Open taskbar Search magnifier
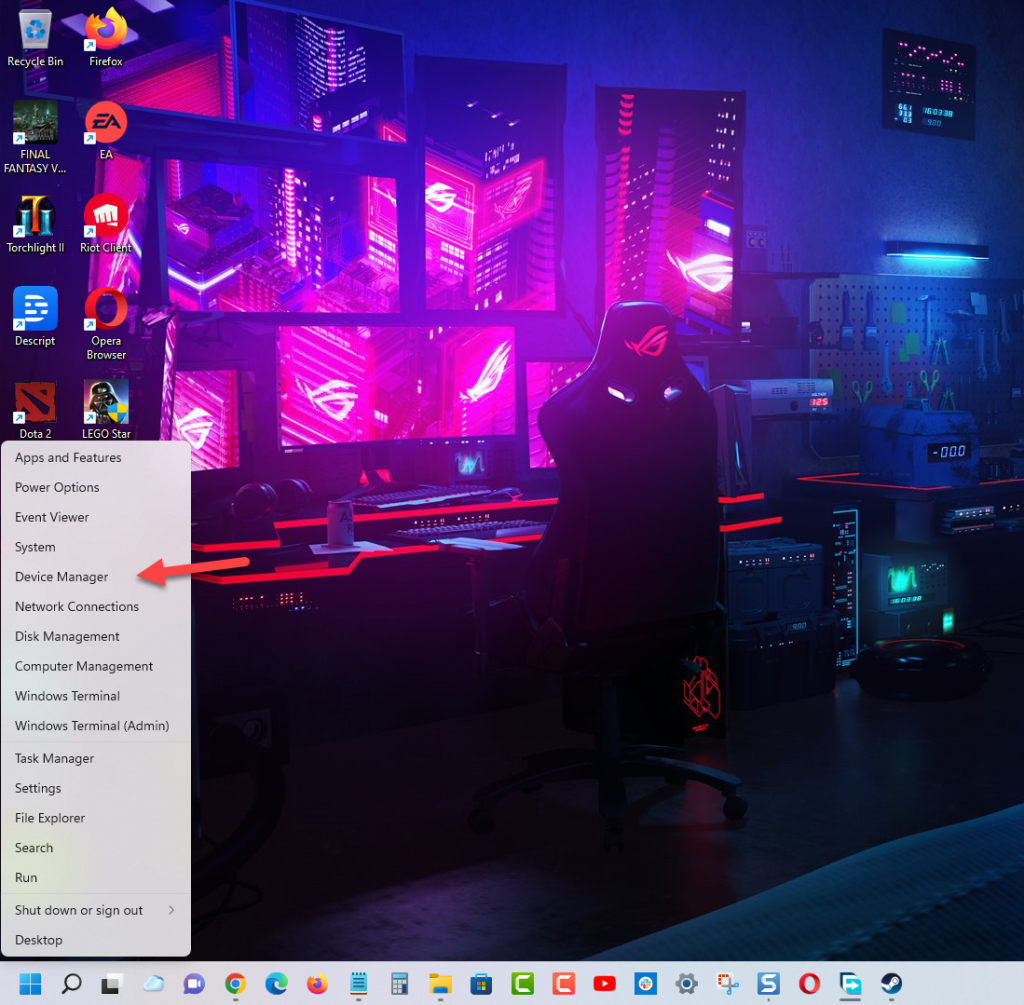 71,983
